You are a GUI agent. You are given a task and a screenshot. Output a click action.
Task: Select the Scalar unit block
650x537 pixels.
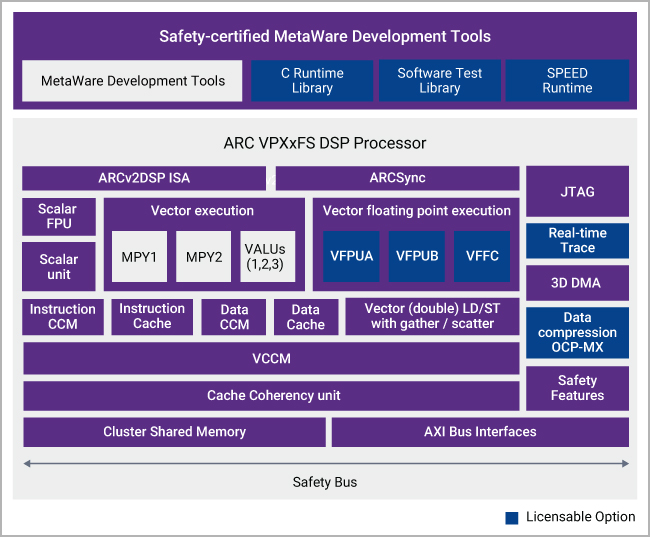[x=59, y=267]
